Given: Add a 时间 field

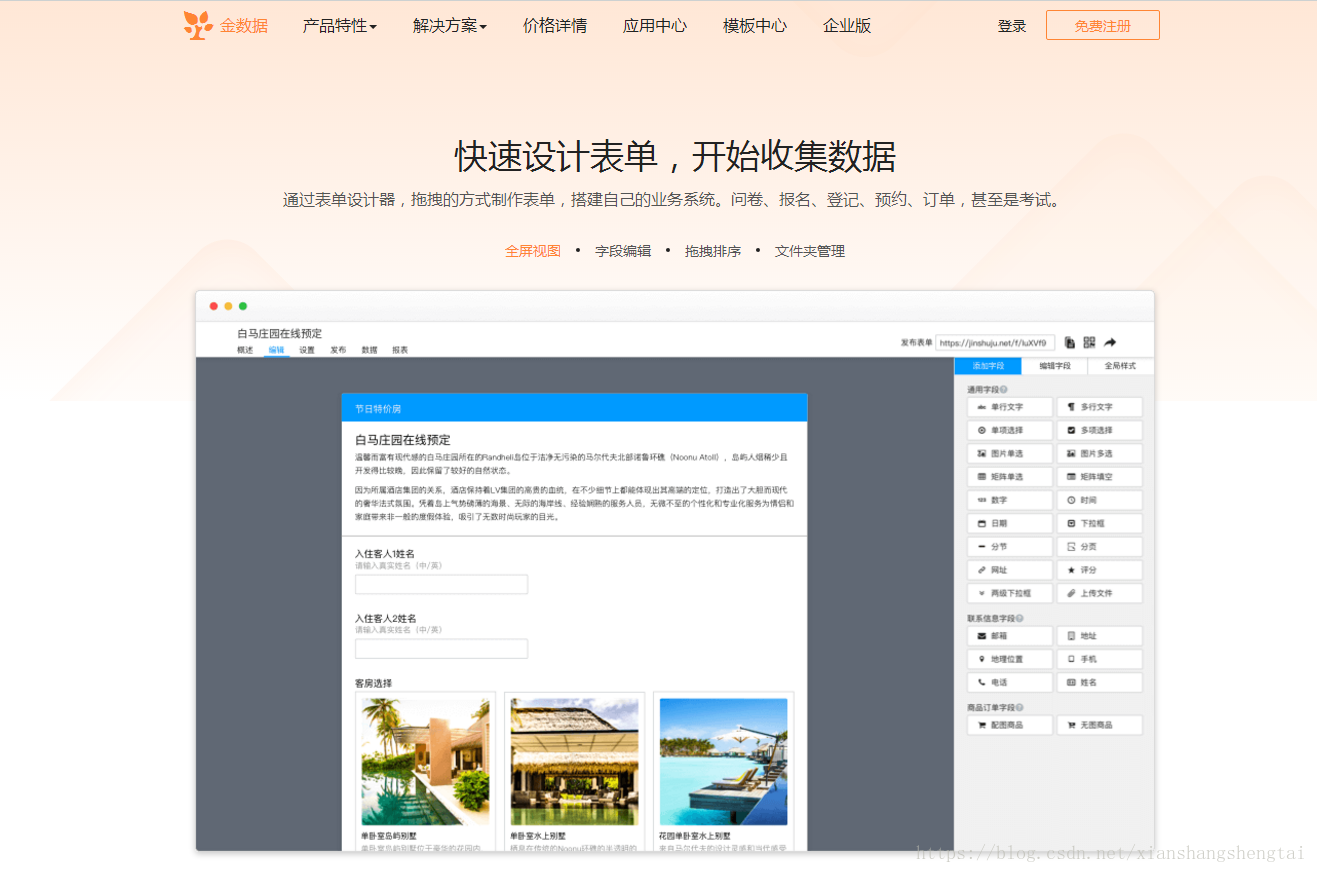Looking at the screenshot, I should 1099,500.
